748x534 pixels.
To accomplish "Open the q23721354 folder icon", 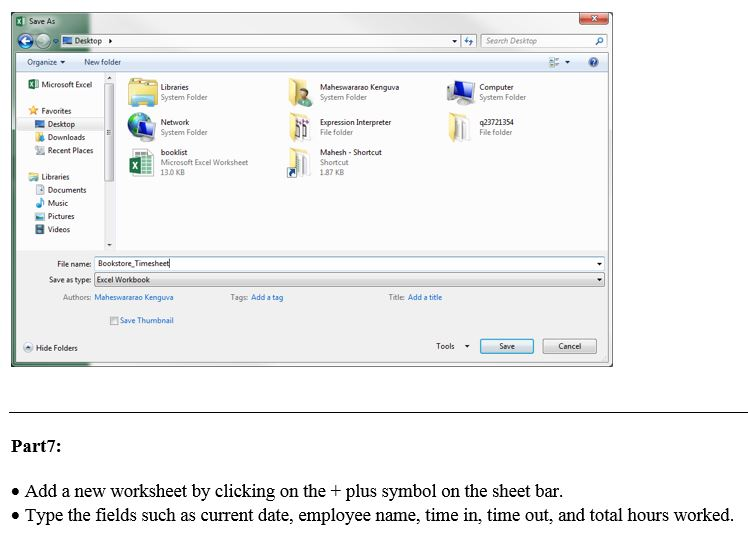I will click(x=459, y=127).
